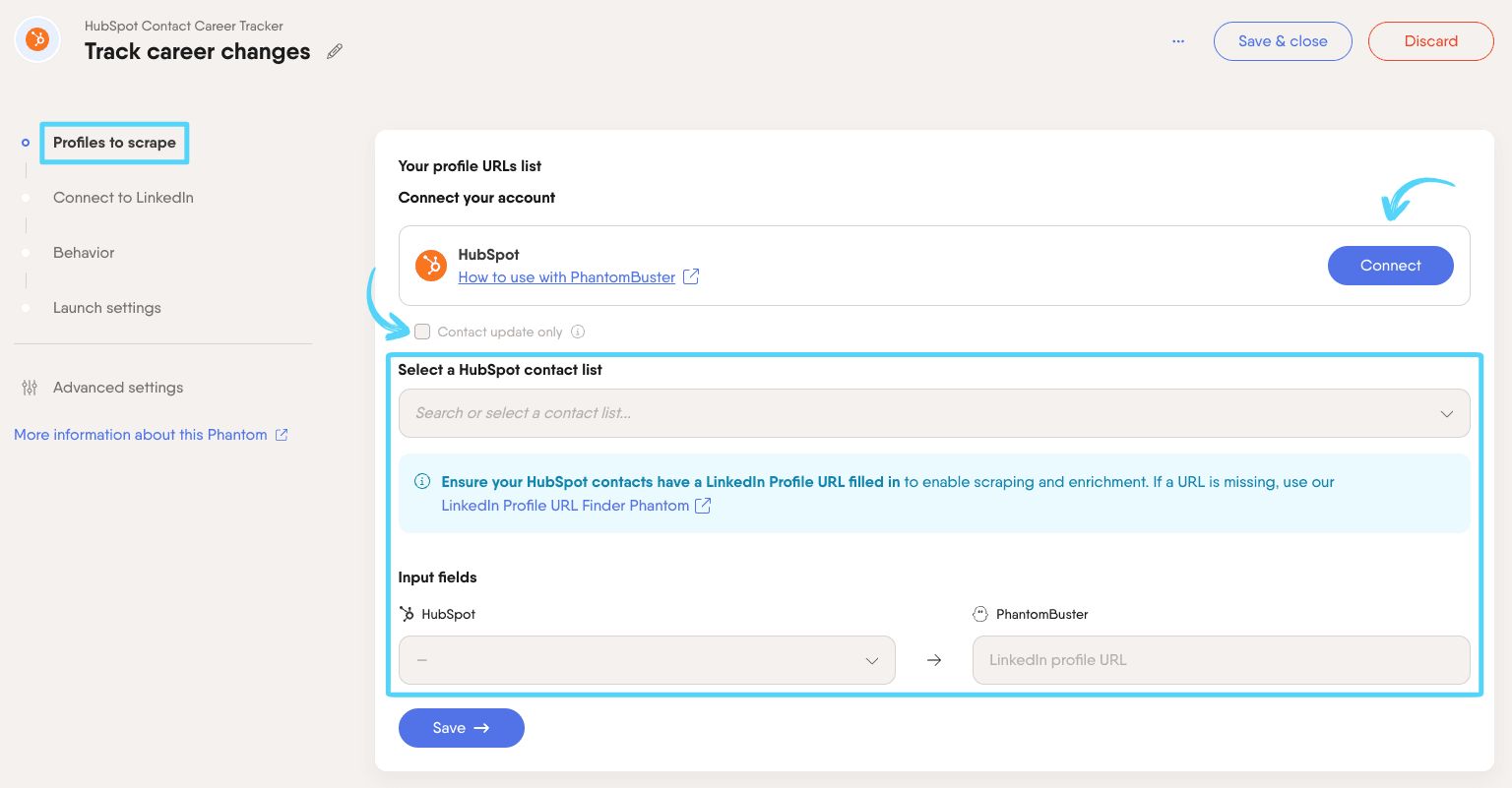The image size is (1512, 788).
Task: Click the Select a HubSpot contact list label
Action: (x=500, y=370)
